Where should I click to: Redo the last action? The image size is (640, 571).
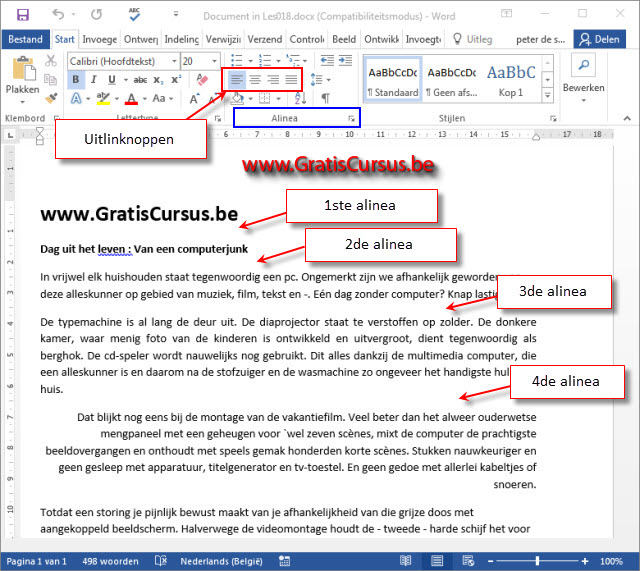click(x=96, y=15)
